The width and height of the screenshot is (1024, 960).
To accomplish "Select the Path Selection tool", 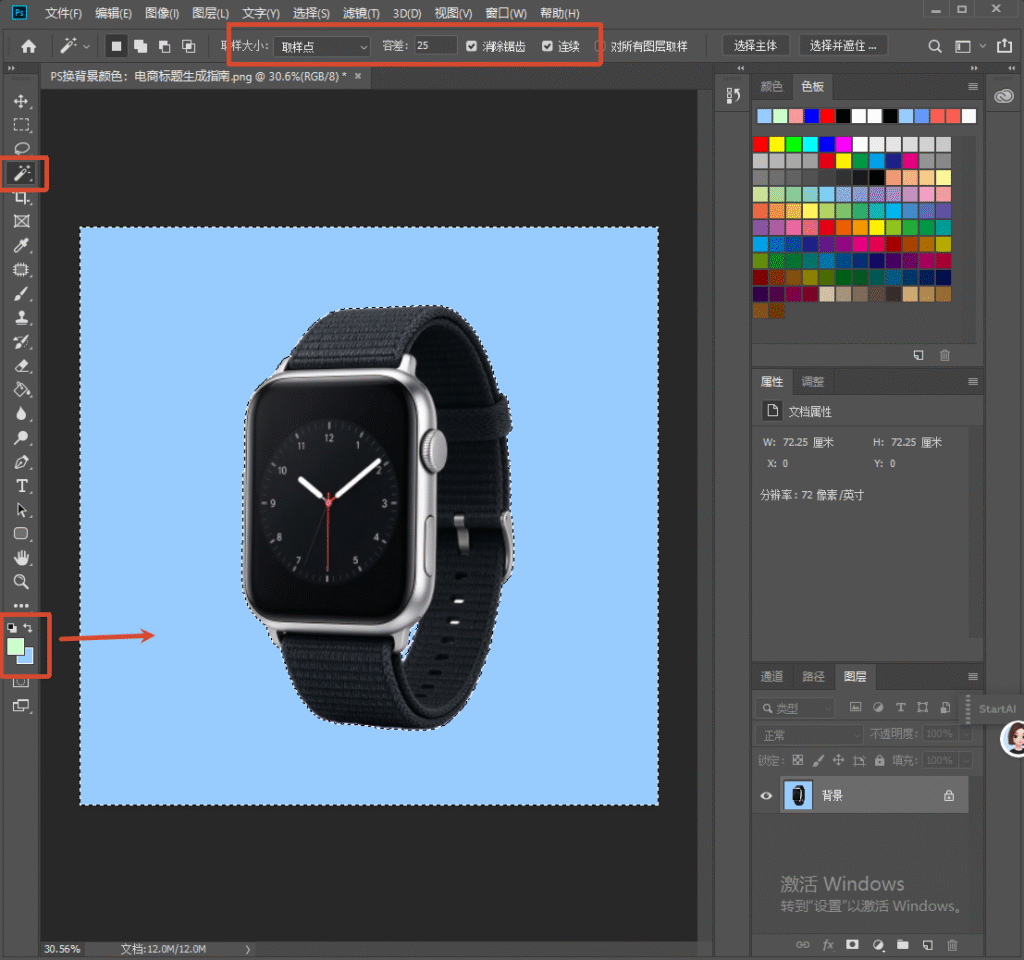I will tap(22, 510).
